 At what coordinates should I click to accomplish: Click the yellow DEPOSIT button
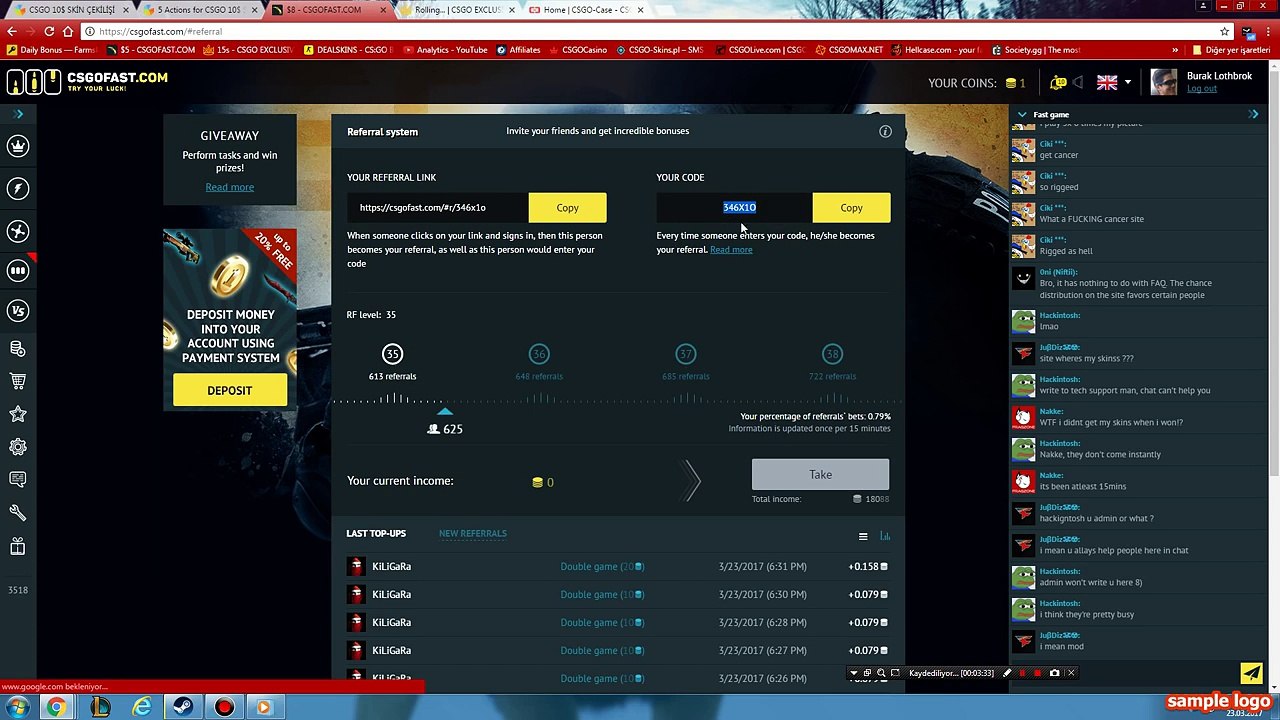tap(230, 390)
